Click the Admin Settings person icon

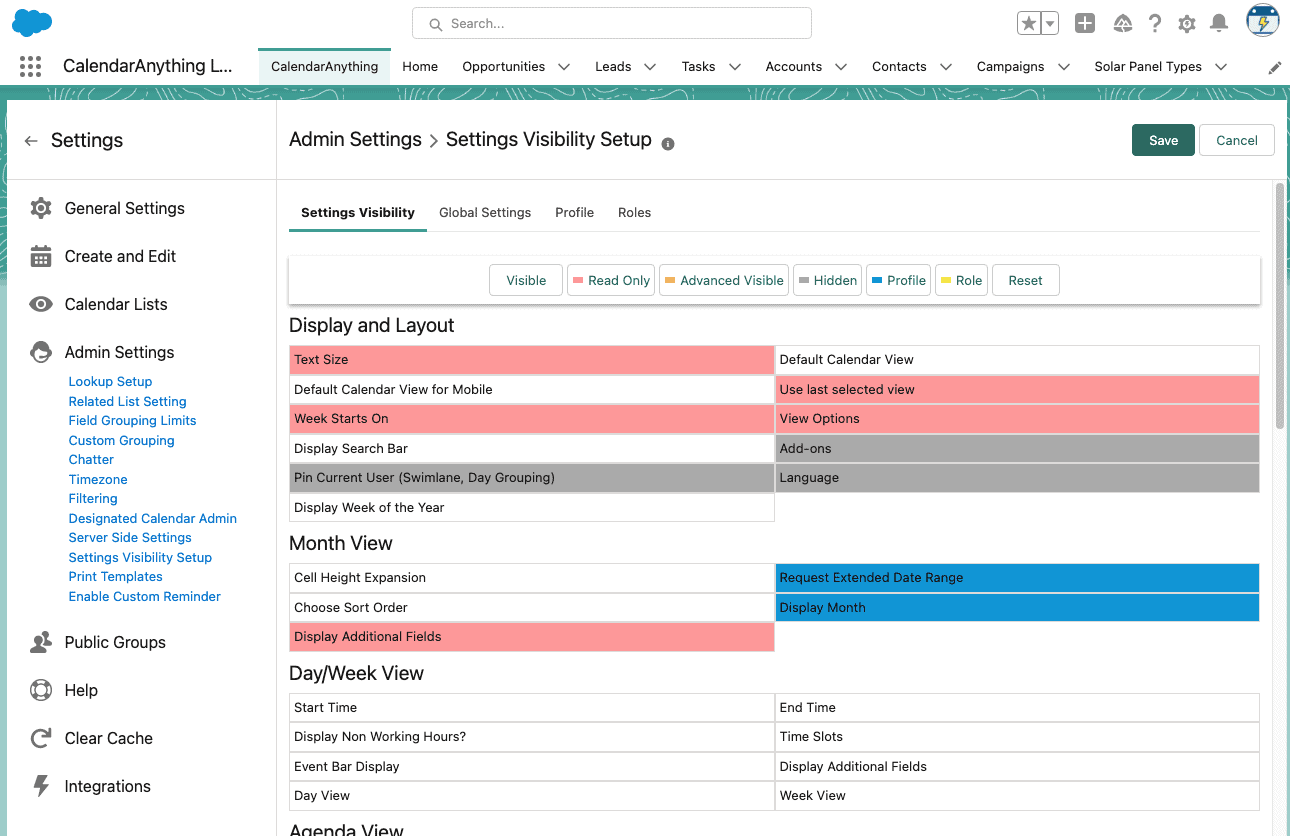(41, 352)
